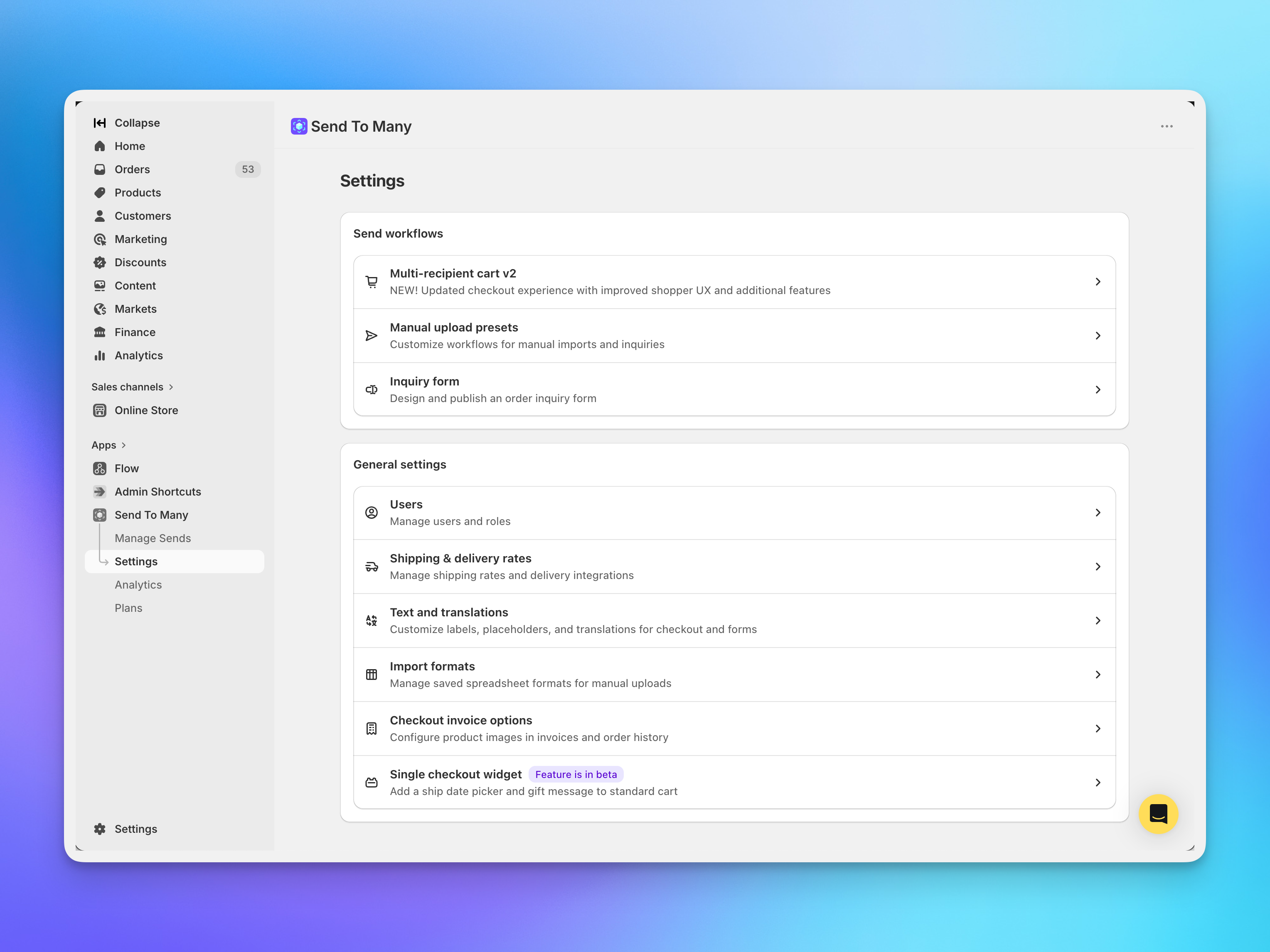The width and height of the screenshot is (1270, 952).
Task: Click the paper plane icon for Manual upload presets
Action: 372,336
